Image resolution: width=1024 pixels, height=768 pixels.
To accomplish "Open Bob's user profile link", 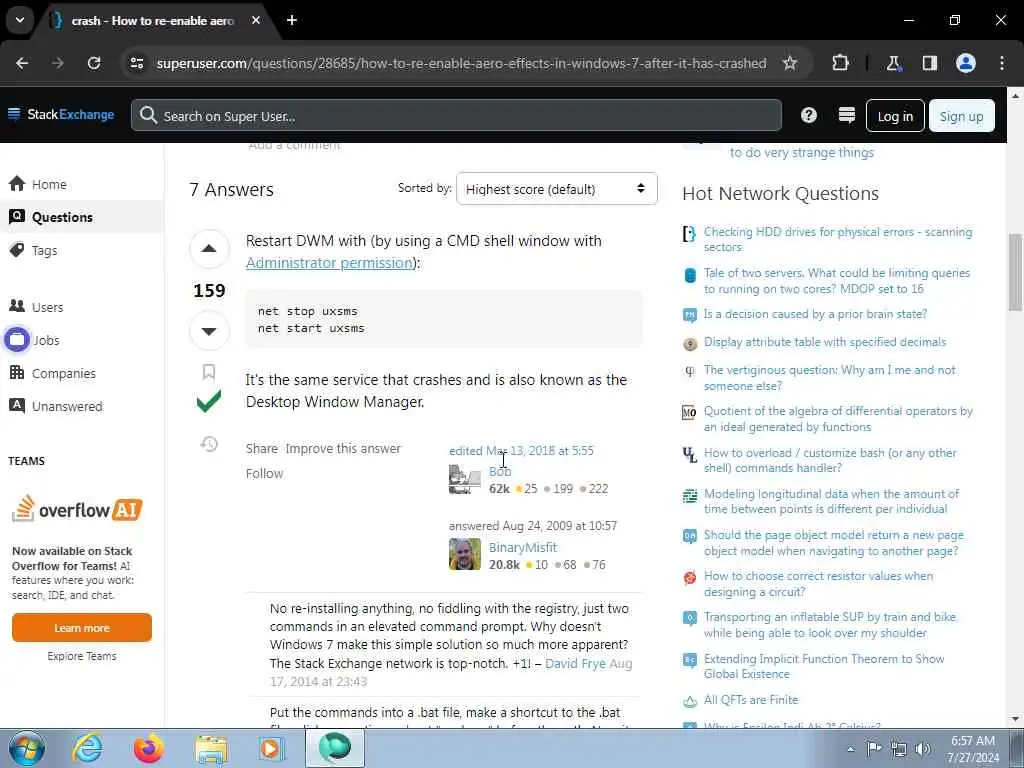I will 500,472.
